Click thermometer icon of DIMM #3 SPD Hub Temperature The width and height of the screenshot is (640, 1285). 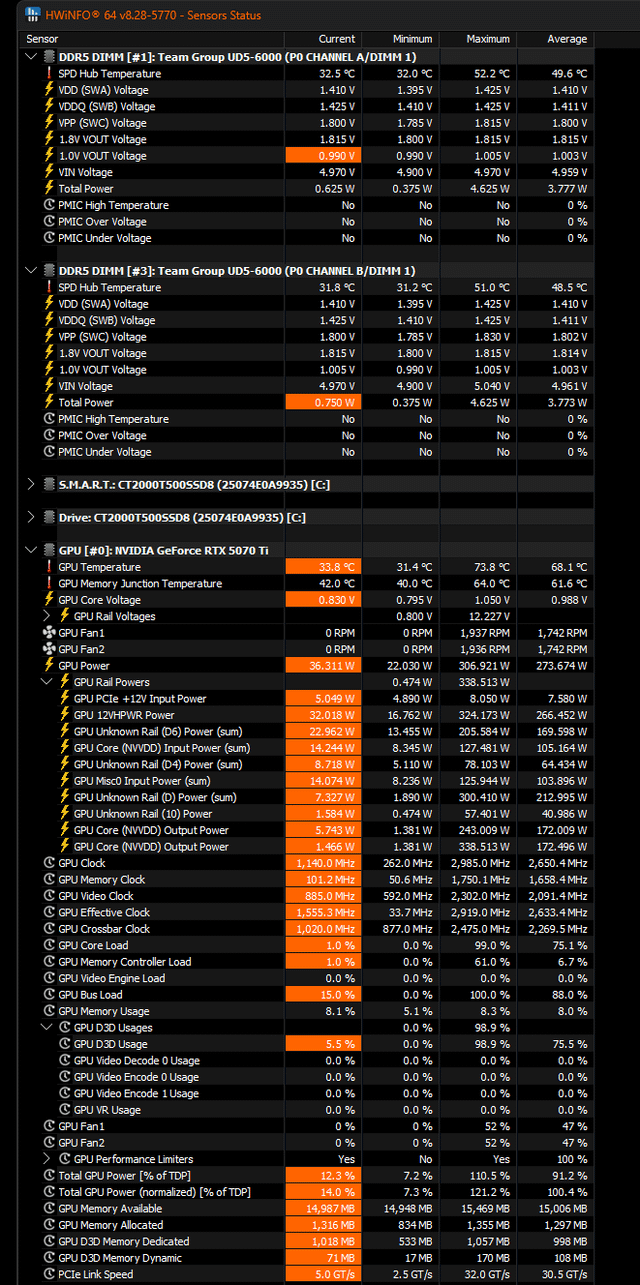tap(49, 288)
